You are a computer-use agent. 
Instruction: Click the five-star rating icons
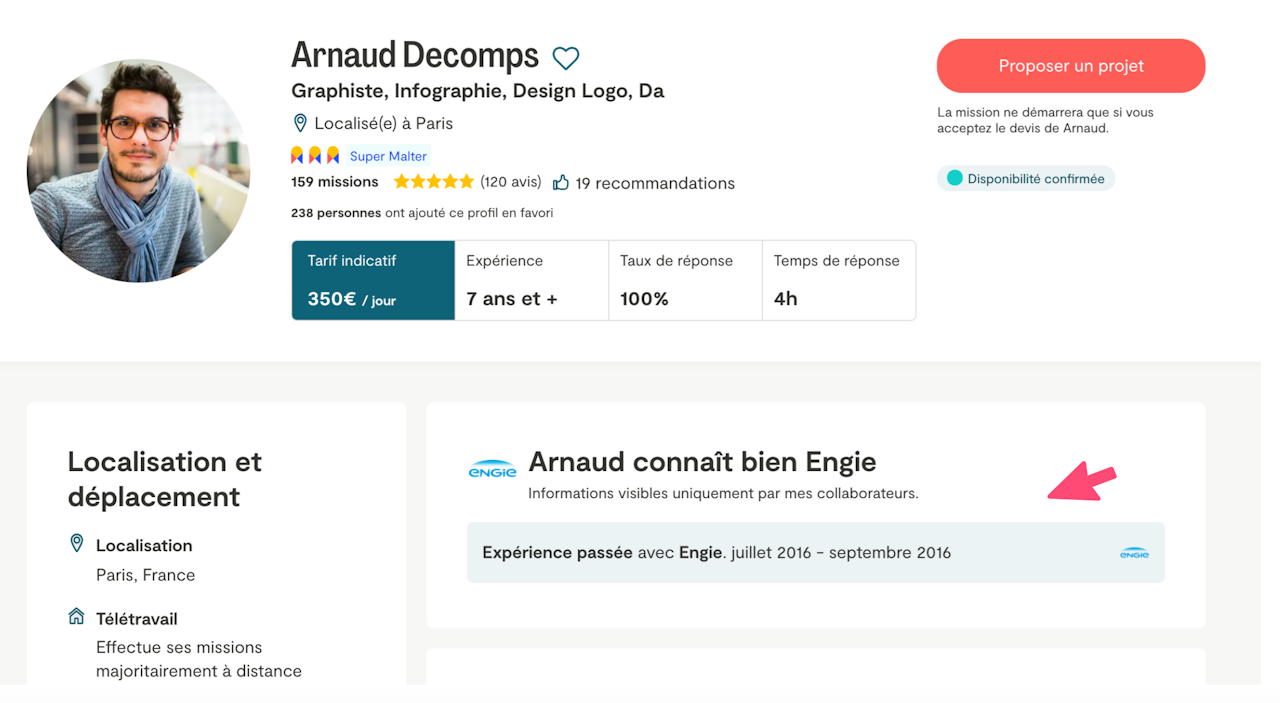433,182
